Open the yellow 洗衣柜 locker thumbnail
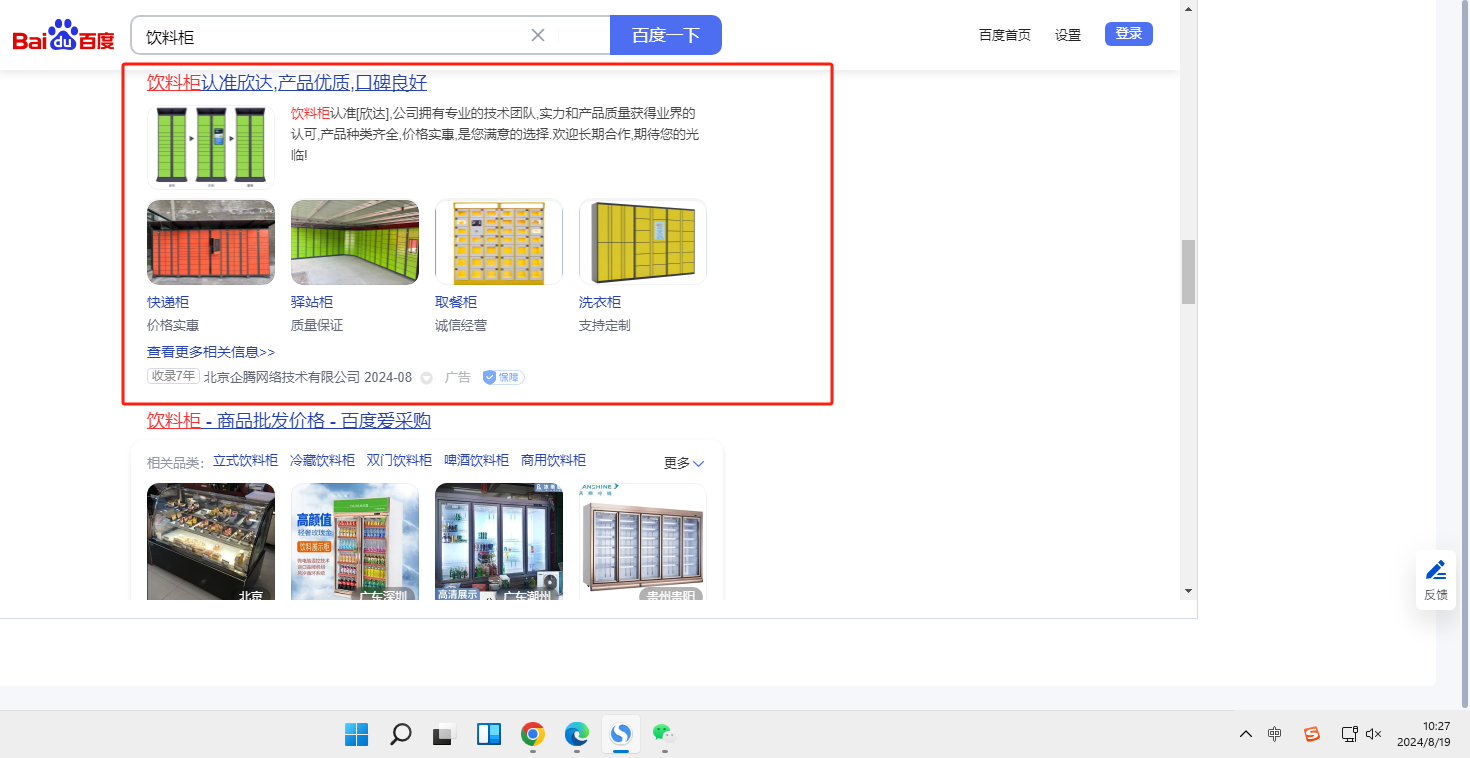 pyautogui.click(x=643, y=242)
